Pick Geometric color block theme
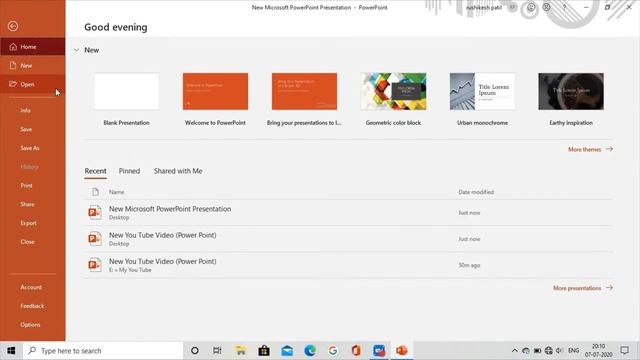This screenshot has height=360, width=640. (x=393, y=99)
